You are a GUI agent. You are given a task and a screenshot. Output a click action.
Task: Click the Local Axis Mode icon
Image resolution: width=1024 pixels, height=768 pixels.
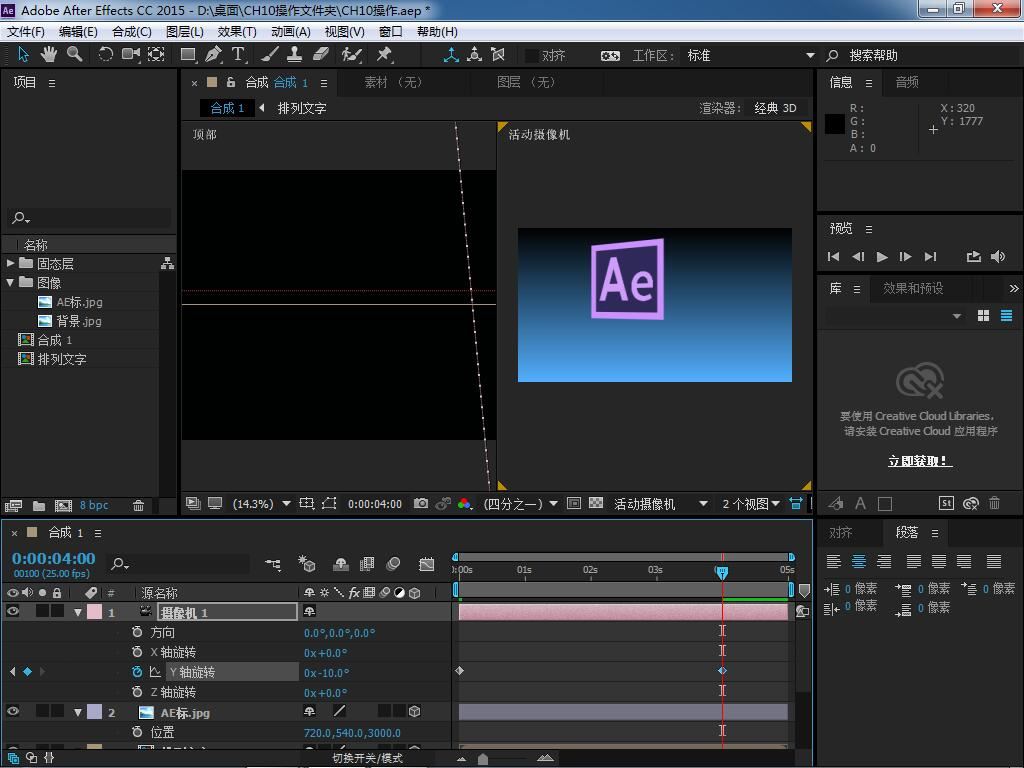point(451,55)
